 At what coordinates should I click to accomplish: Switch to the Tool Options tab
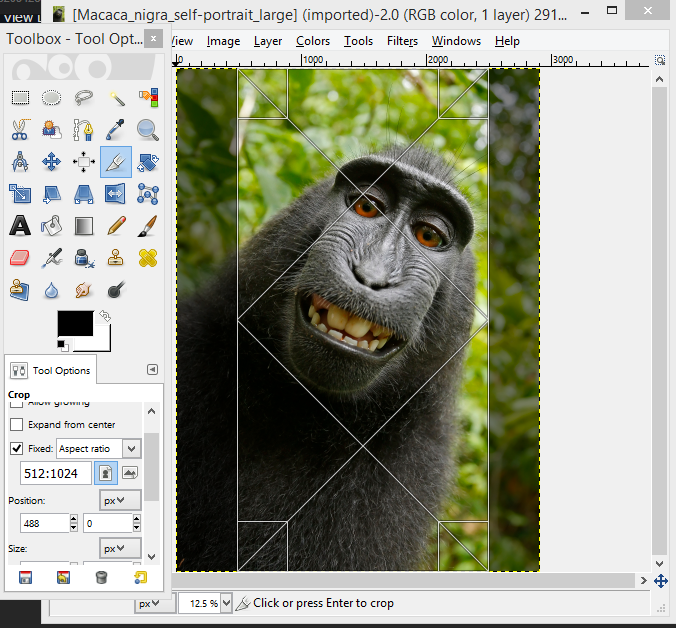51,370
